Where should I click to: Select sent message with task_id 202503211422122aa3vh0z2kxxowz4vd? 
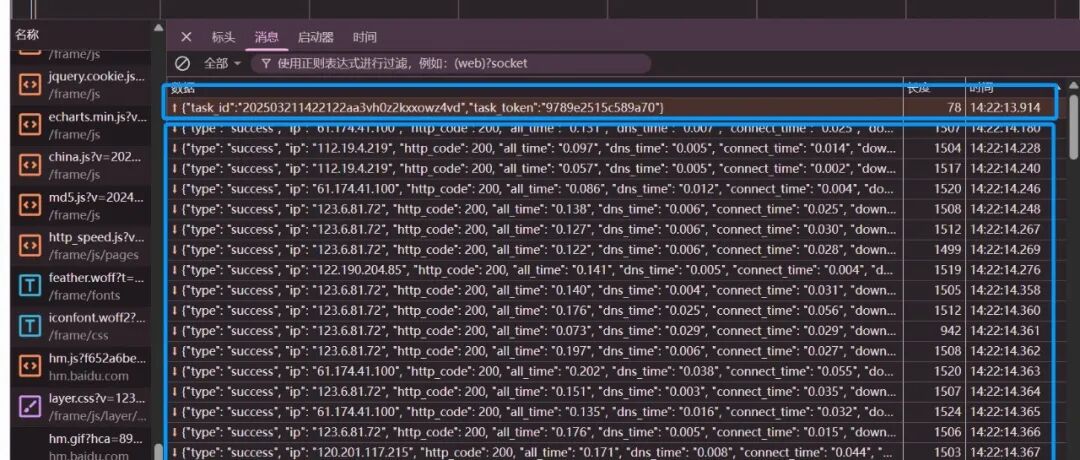[x=612, y=107]
